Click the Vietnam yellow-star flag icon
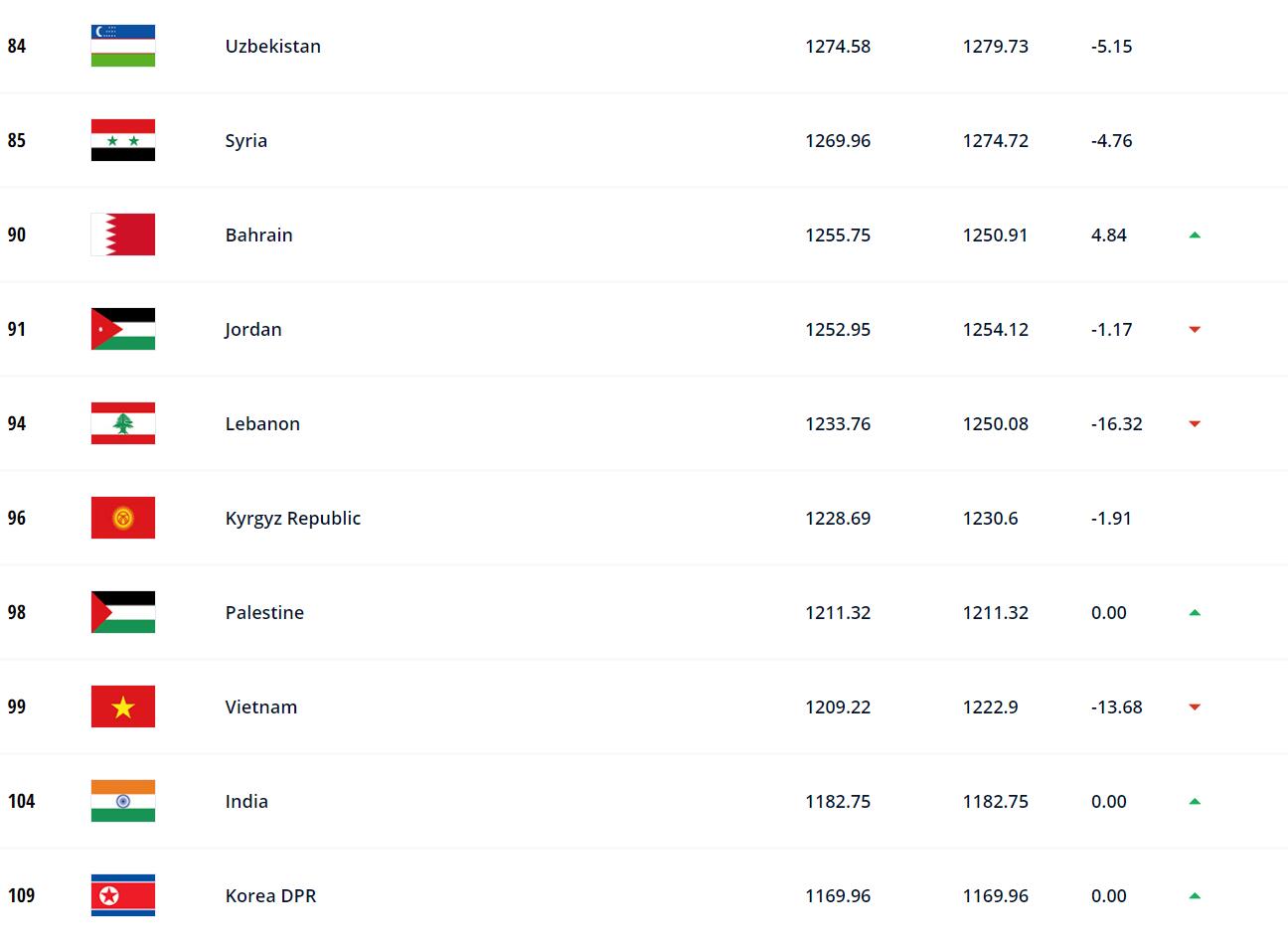Image resolution: width=1288 pixels, height=941 pixels. [x=123, y=706]
